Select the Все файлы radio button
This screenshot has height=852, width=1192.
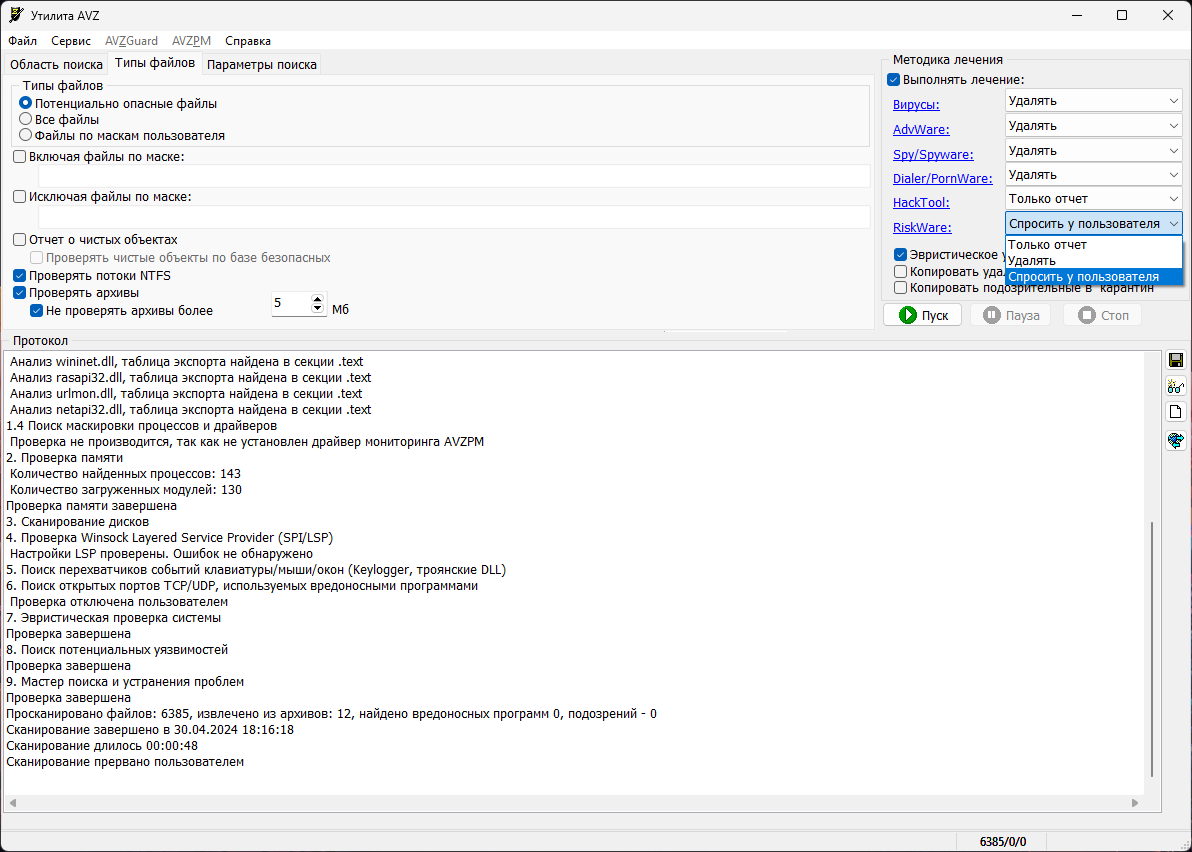pyautogui.click(x=26, y=119)
